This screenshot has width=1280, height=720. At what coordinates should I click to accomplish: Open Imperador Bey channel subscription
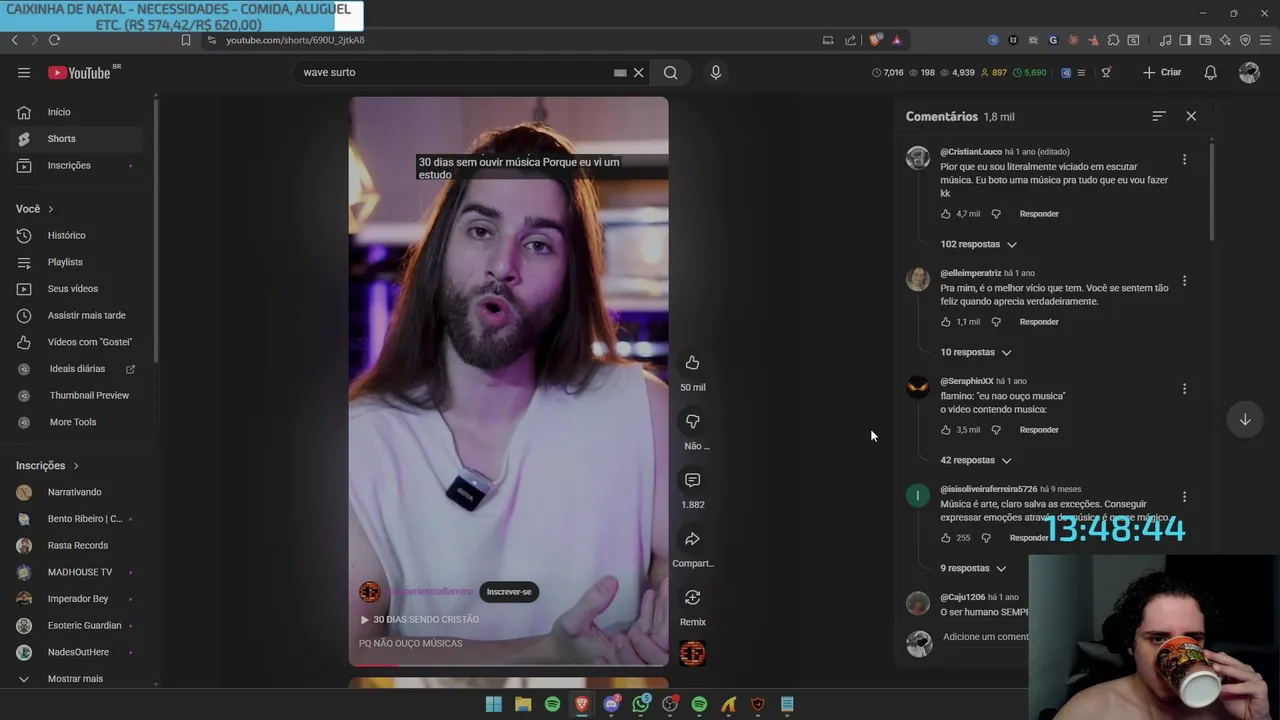(76, 599)
